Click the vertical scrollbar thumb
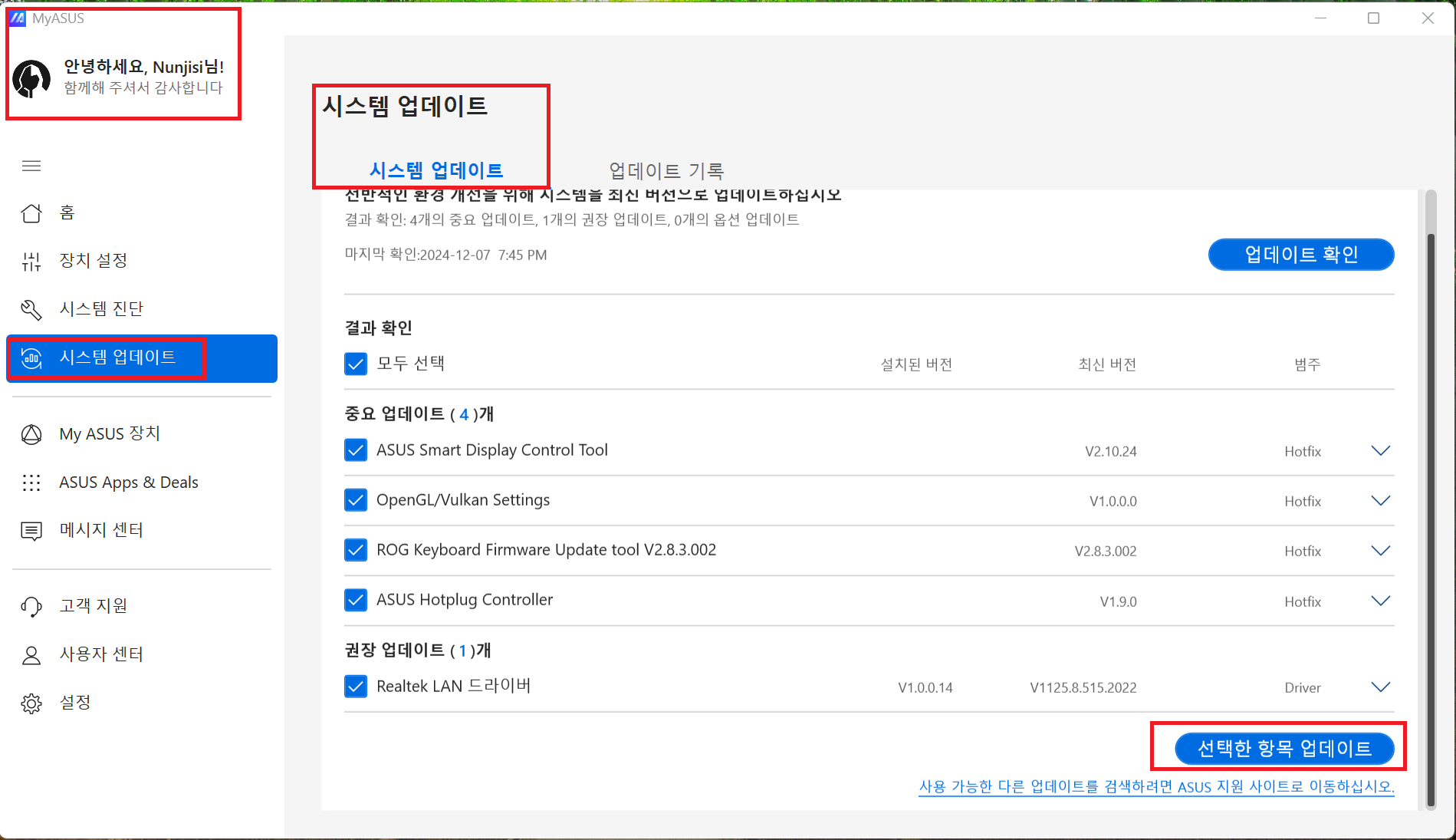Image resolution: width=1456 pixels, height=840 pixels. point(1431,520)
